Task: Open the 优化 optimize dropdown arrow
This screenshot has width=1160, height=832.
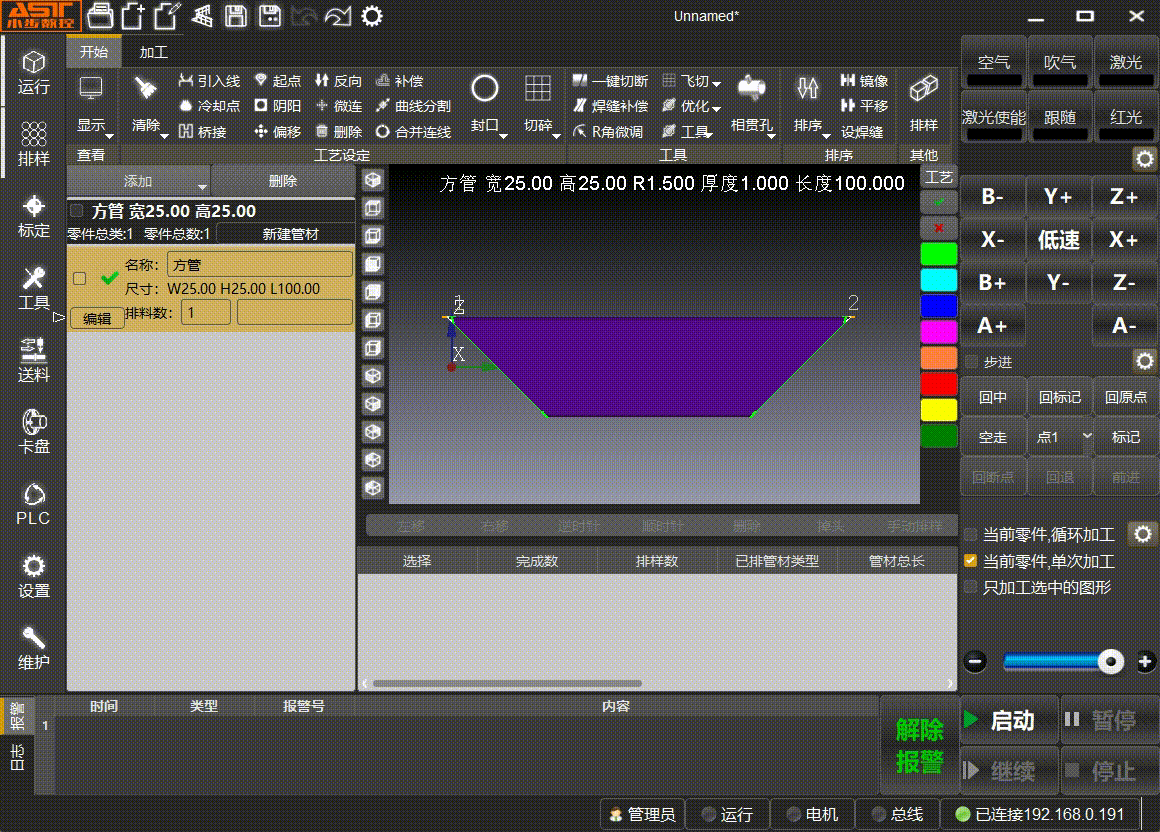Action: [716, 108]
